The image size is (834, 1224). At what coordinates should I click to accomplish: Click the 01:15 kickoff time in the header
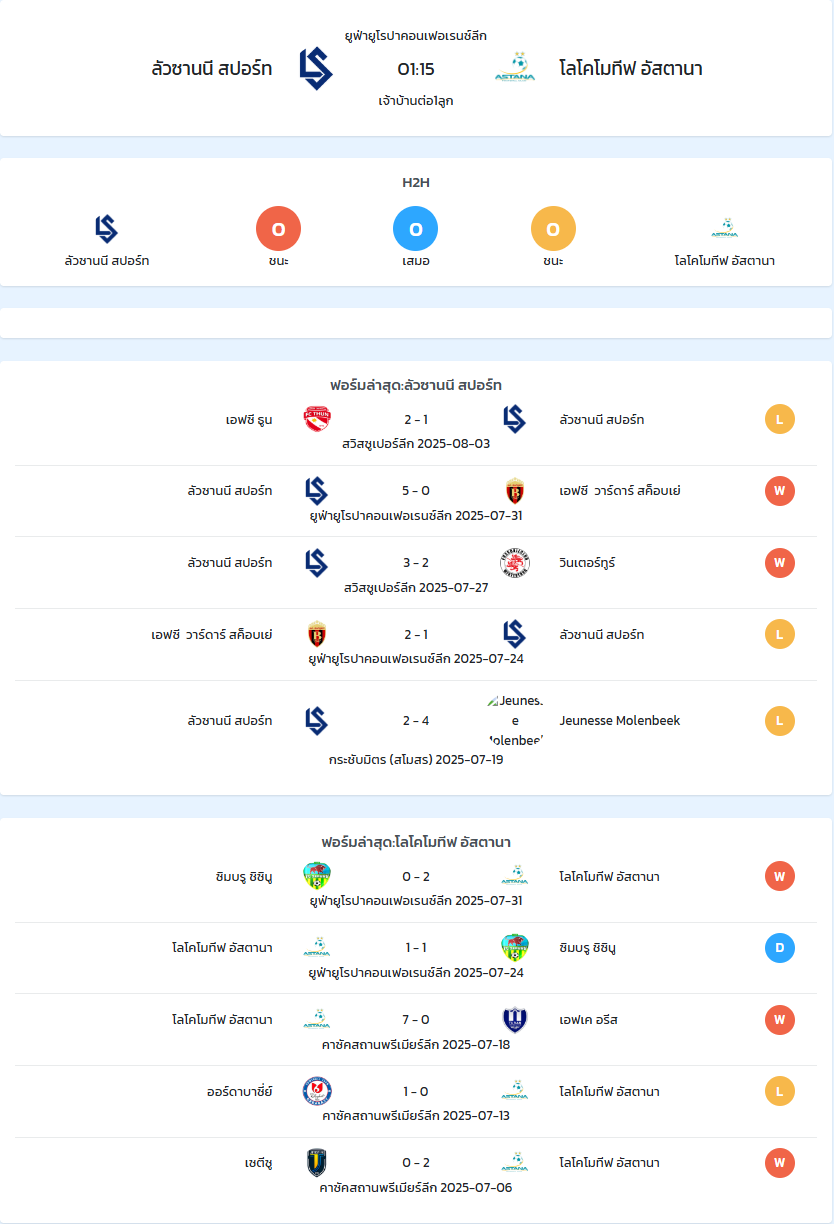416,69
